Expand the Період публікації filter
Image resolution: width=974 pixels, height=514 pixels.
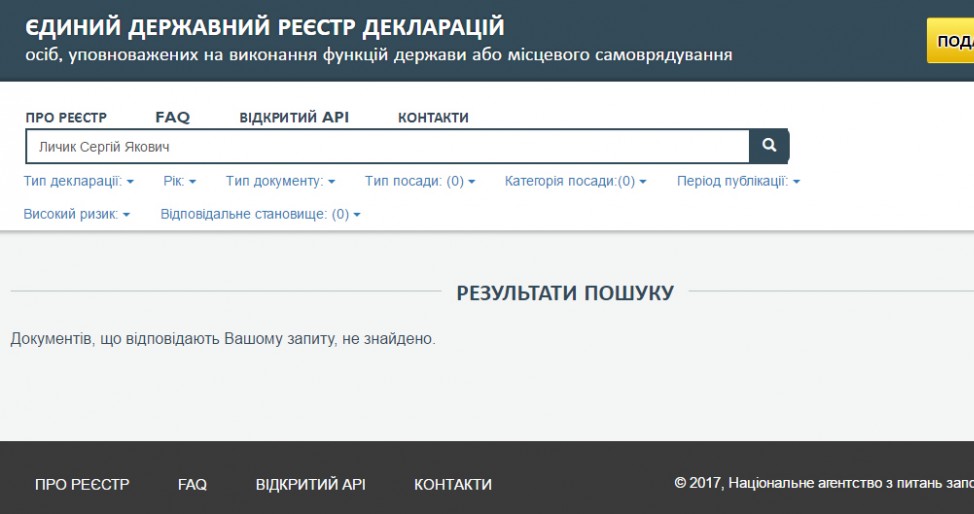coord(738,181)
